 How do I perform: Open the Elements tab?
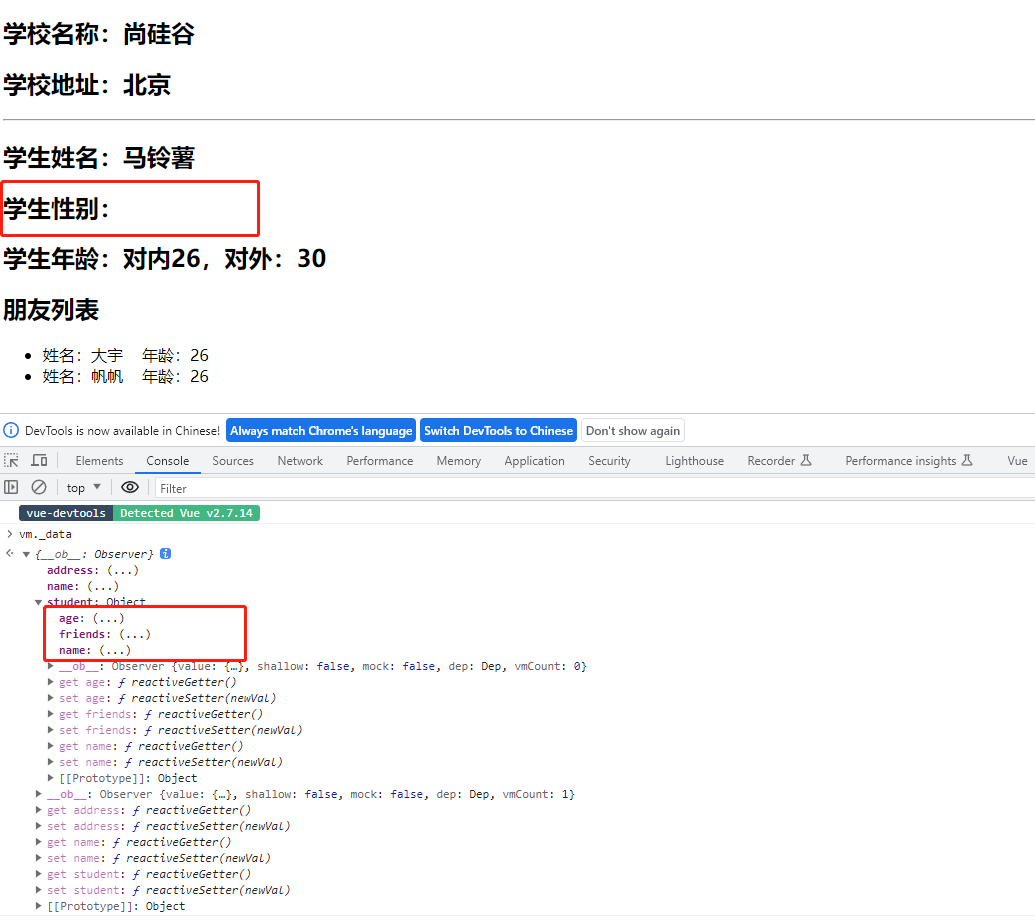(x=99, y=461)
